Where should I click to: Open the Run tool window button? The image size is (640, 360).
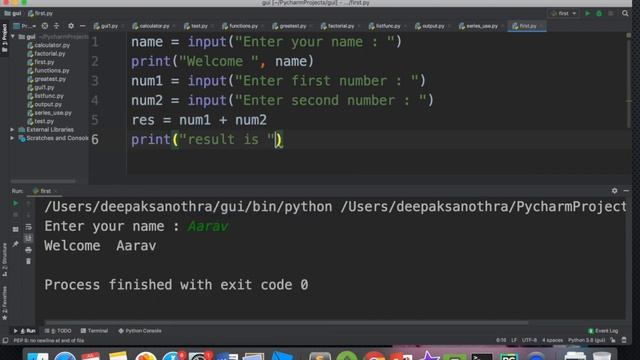(x=24, y=331)
